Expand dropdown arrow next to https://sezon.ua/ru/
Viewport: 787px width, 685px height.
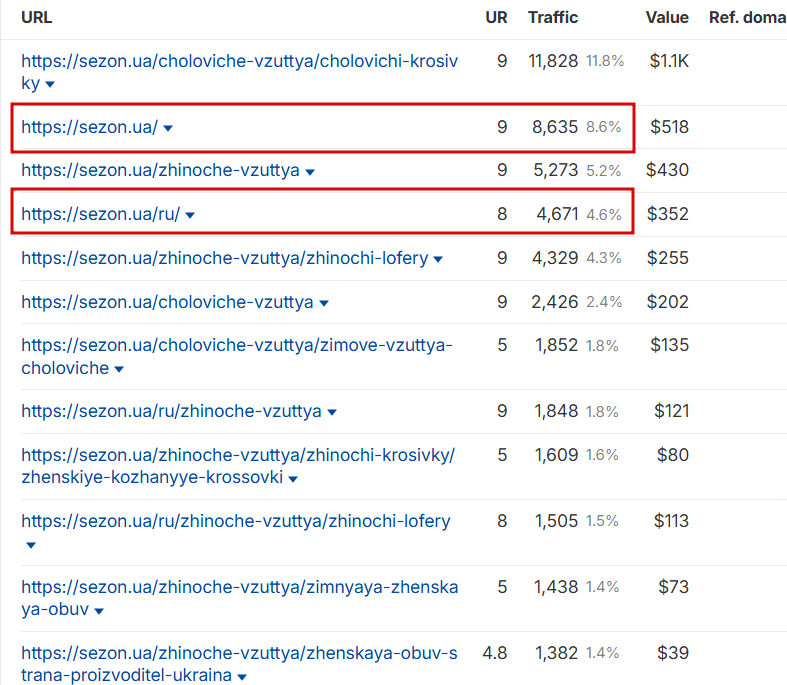(x=190, y=216)
